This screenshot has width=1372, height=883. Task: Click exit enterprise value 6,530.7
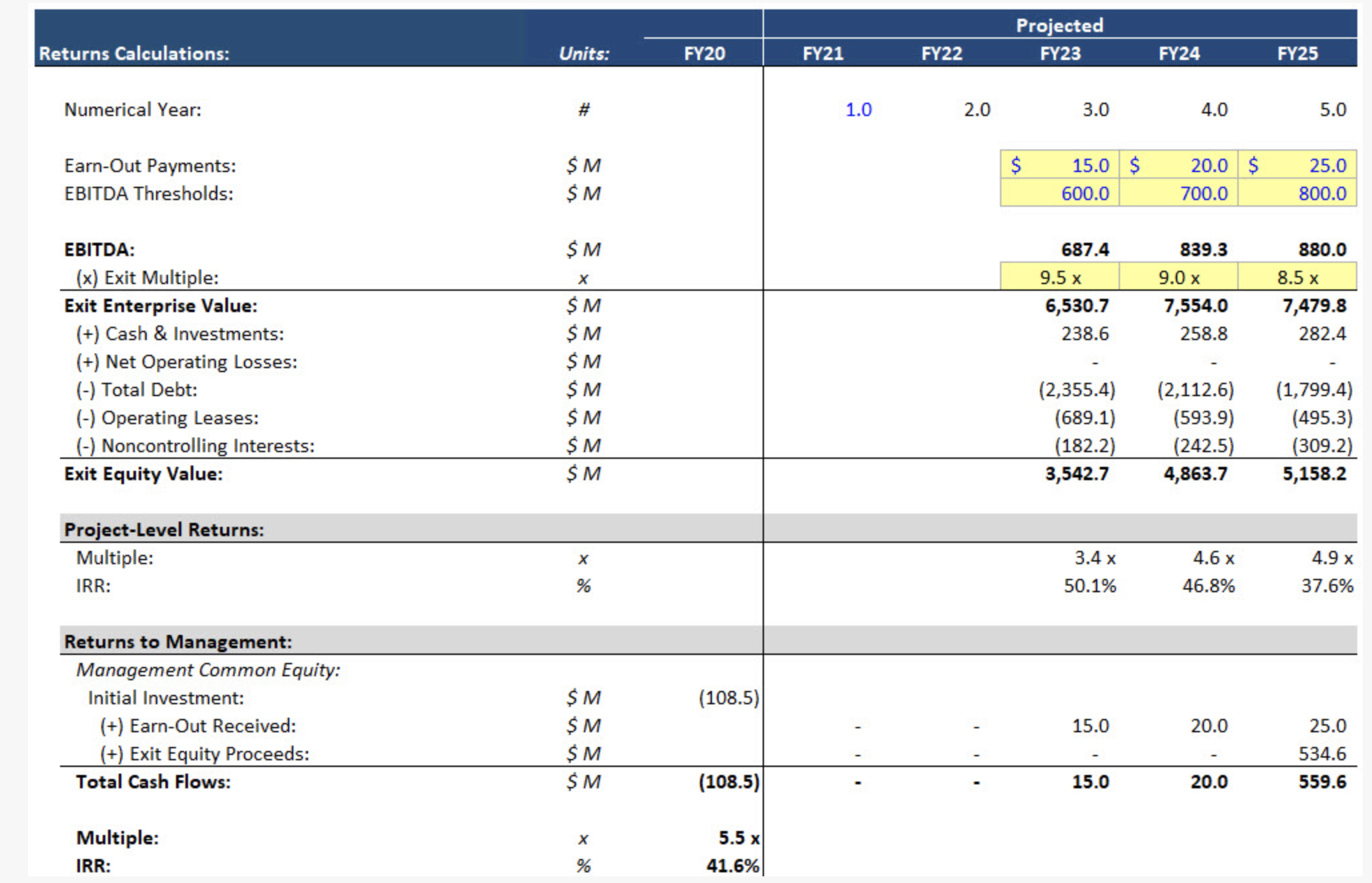(1077, 305)
